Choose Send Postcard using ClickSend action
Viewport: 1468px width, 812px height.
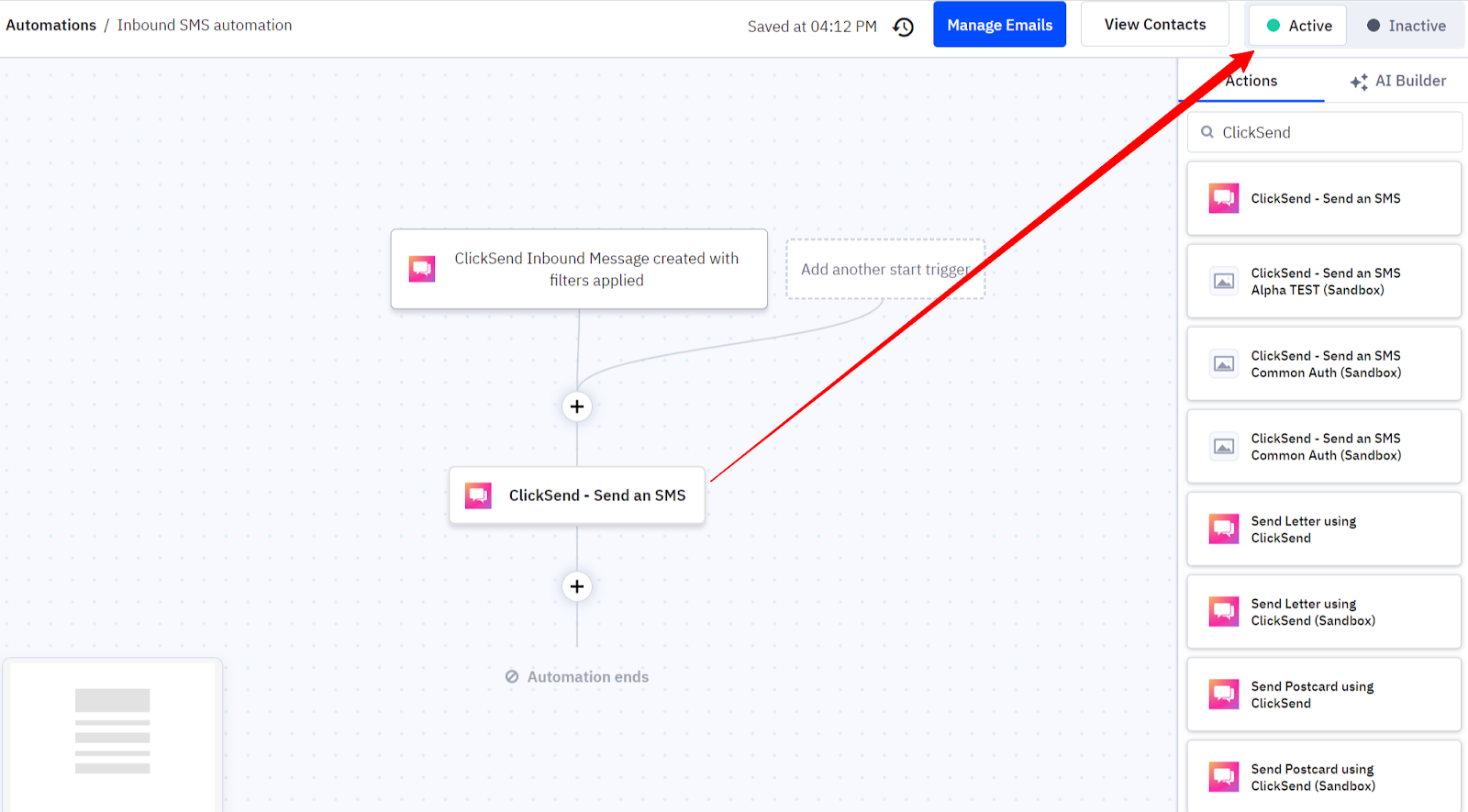pos(1324,695)
